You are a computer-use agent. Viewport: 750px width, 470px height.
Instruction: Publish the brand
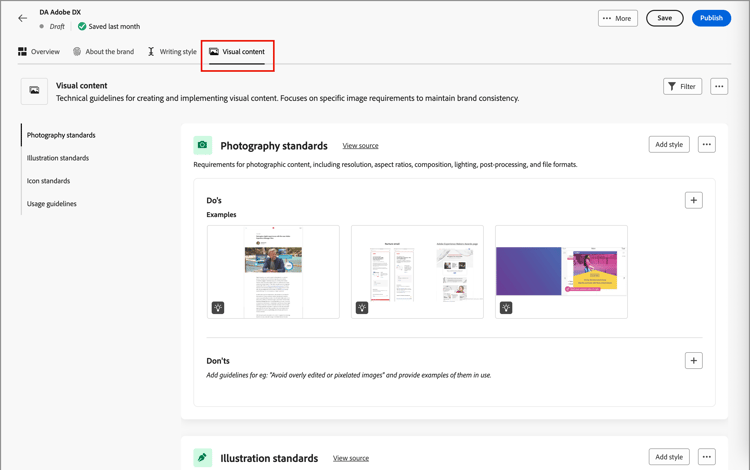click(x=711, y=18)
